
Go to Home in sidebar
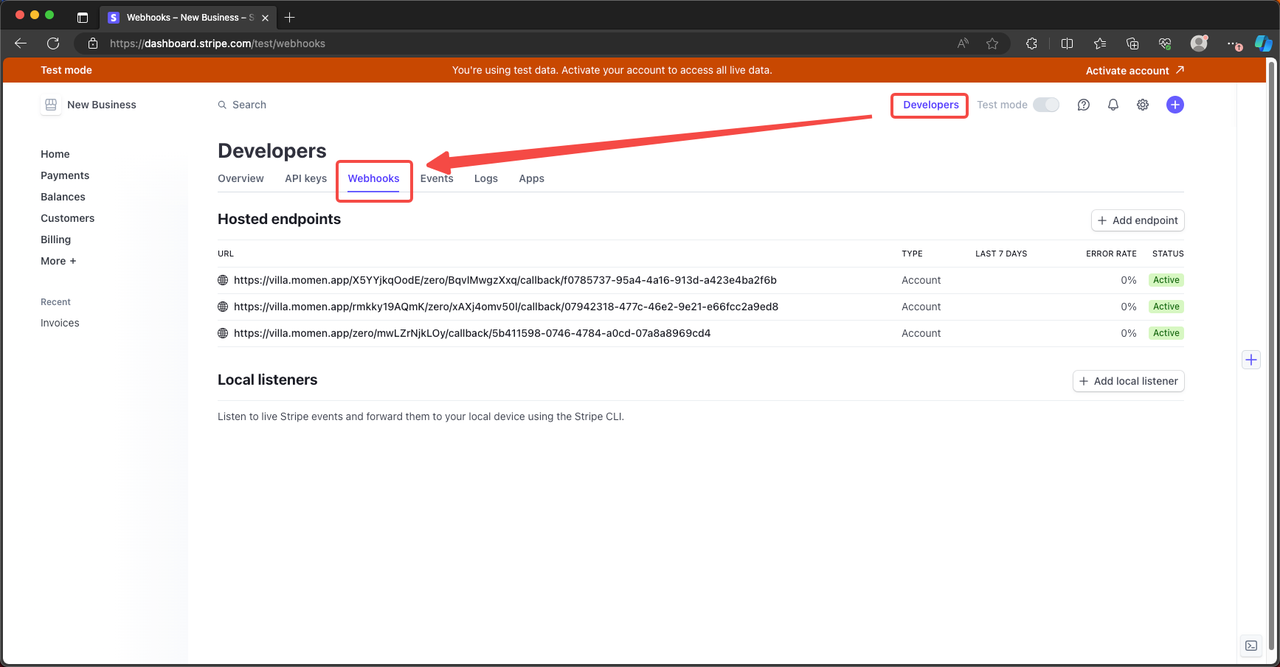55,154
